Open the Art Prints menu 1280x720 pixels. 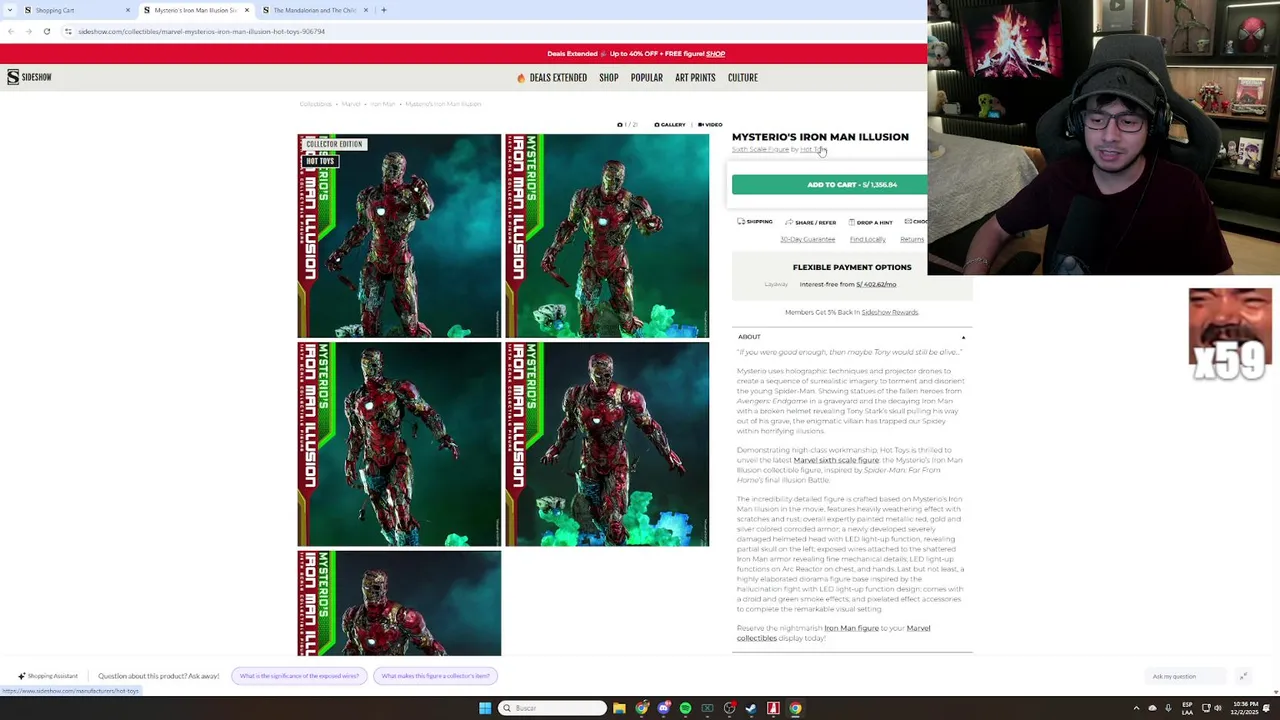click(695, 77)
